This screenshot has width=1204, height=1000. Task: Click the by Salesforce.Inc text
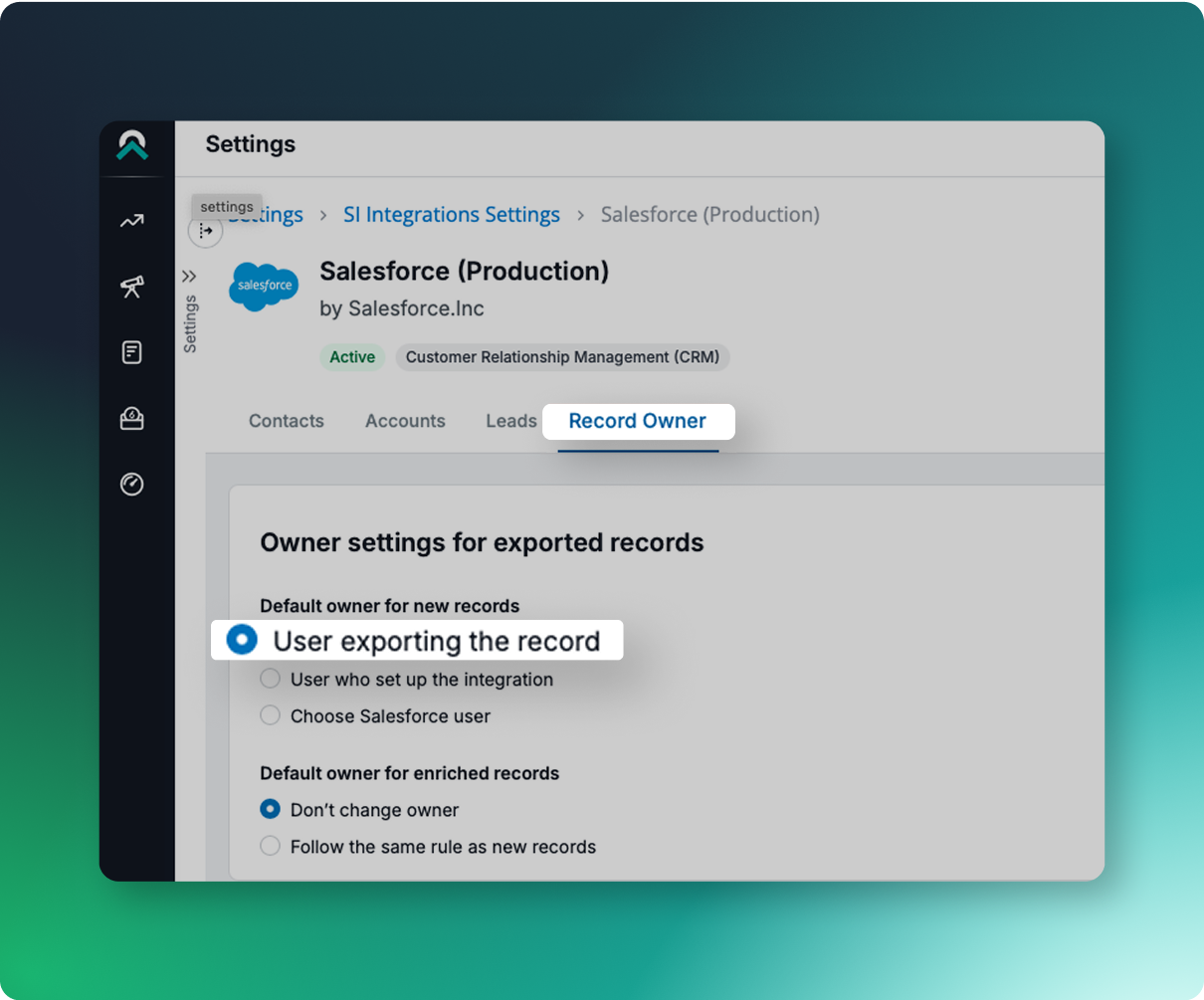point(402,308)
